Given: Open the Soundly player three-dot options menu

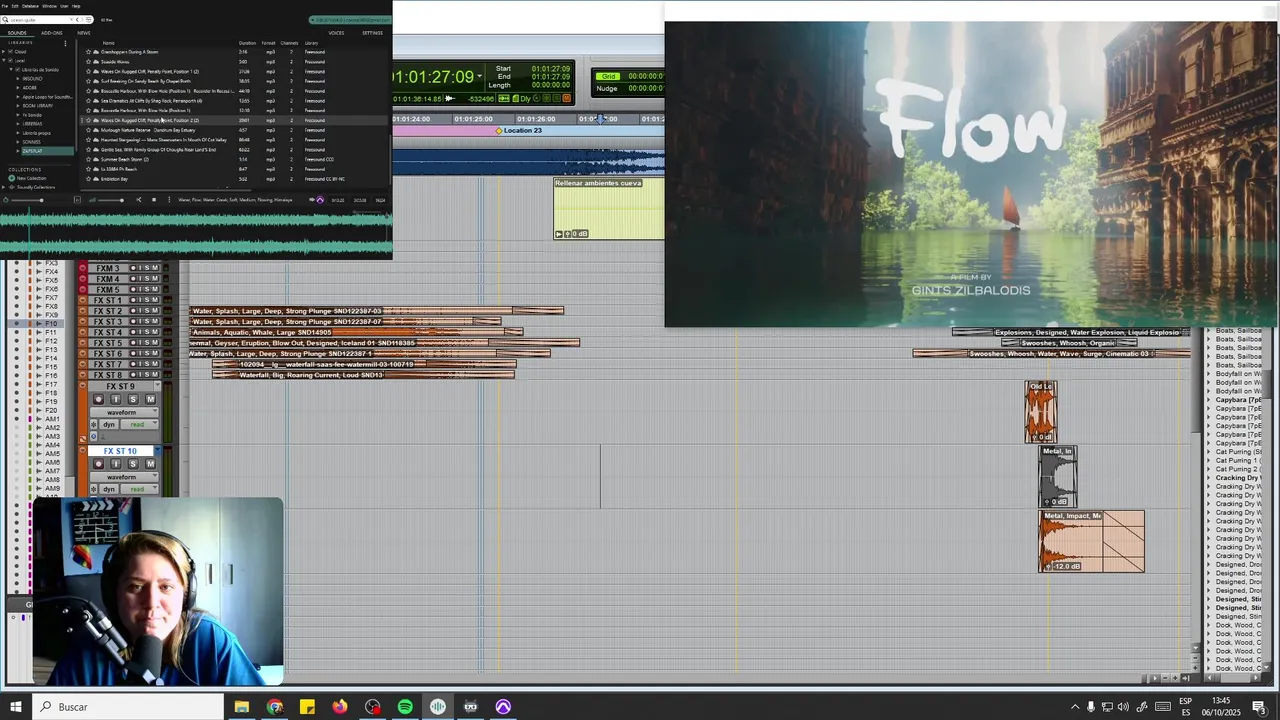Looking at the screenshot, I should 169,200.
